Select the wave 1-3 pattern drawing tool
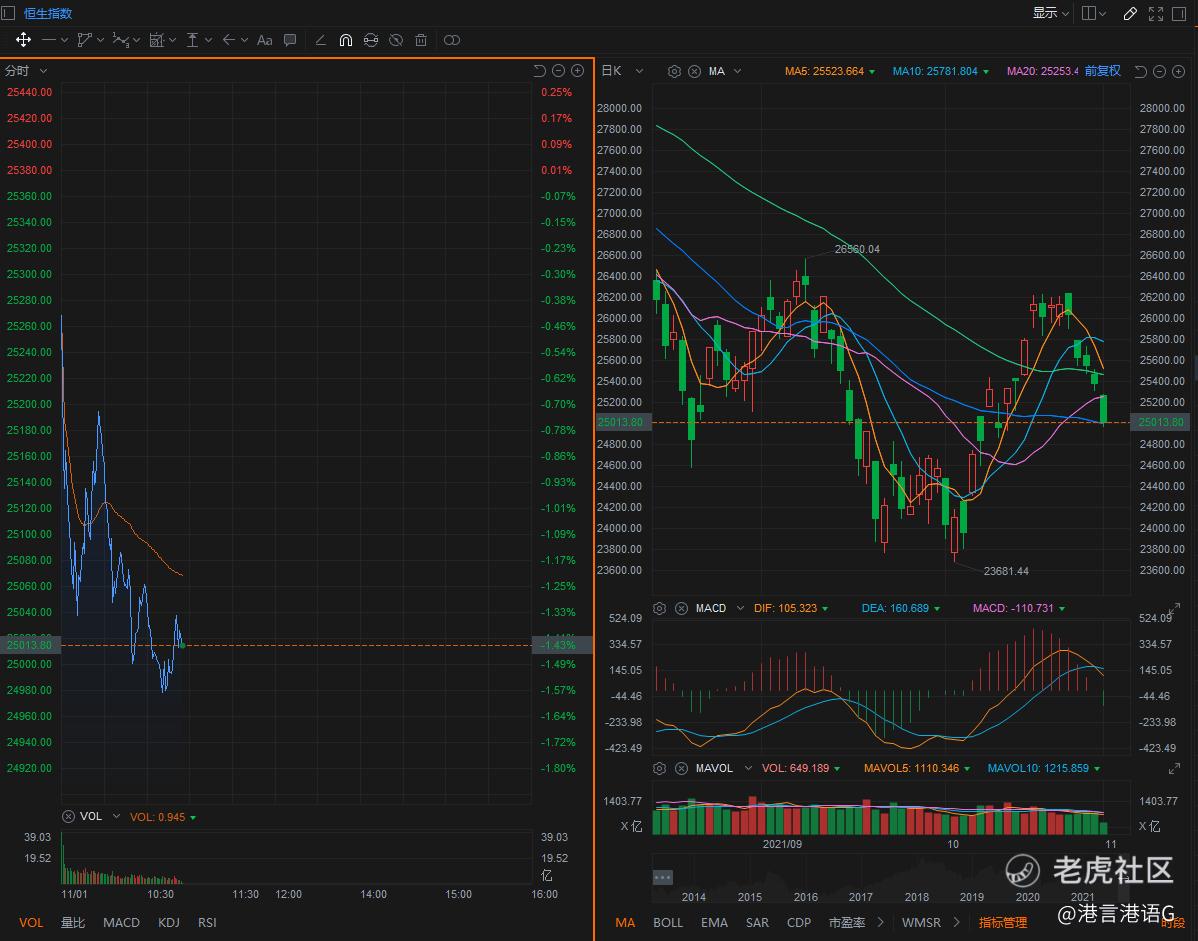 coord(121,40)
